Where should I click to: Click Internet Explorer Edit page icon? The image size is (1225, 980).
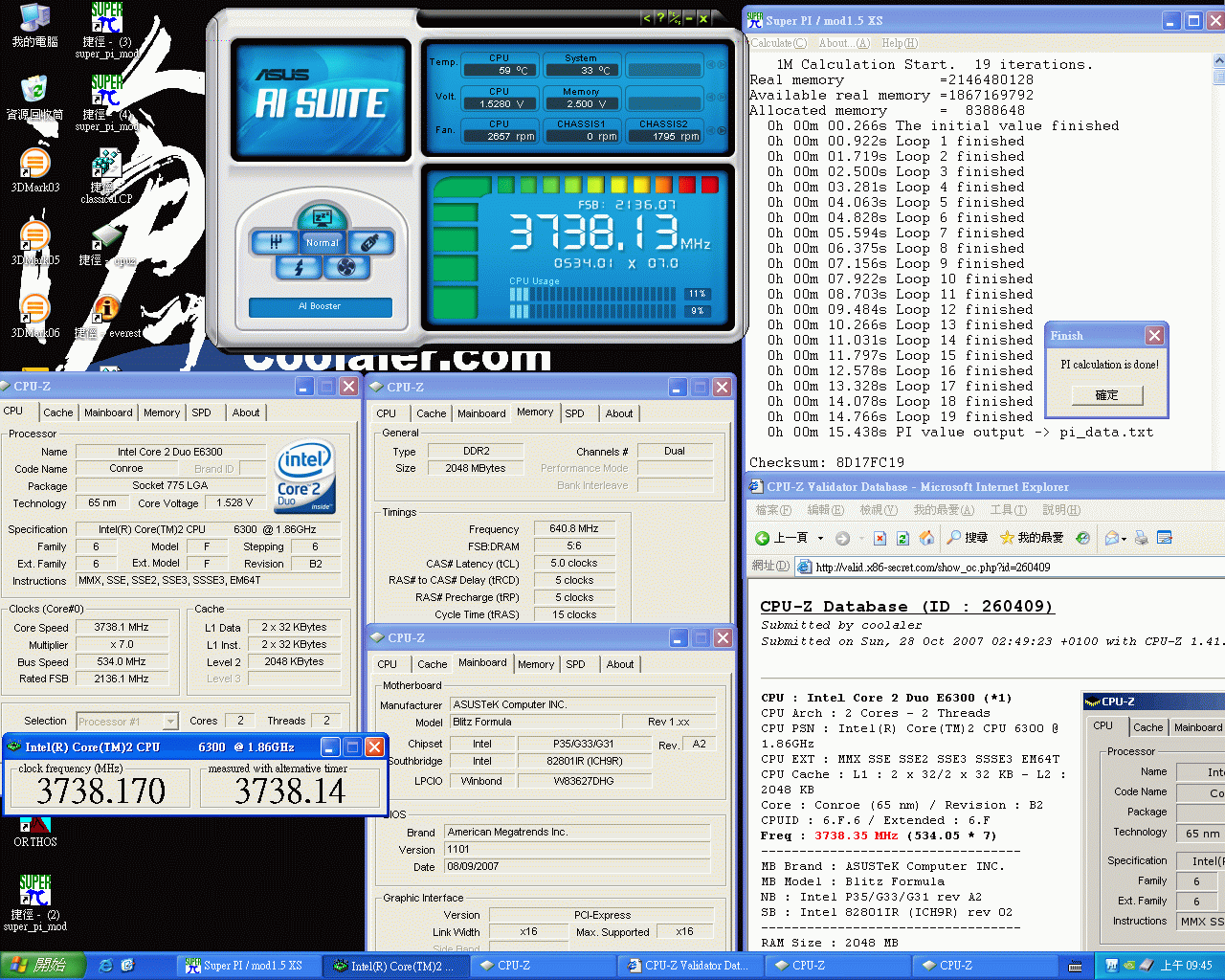tap(1165, 538)
